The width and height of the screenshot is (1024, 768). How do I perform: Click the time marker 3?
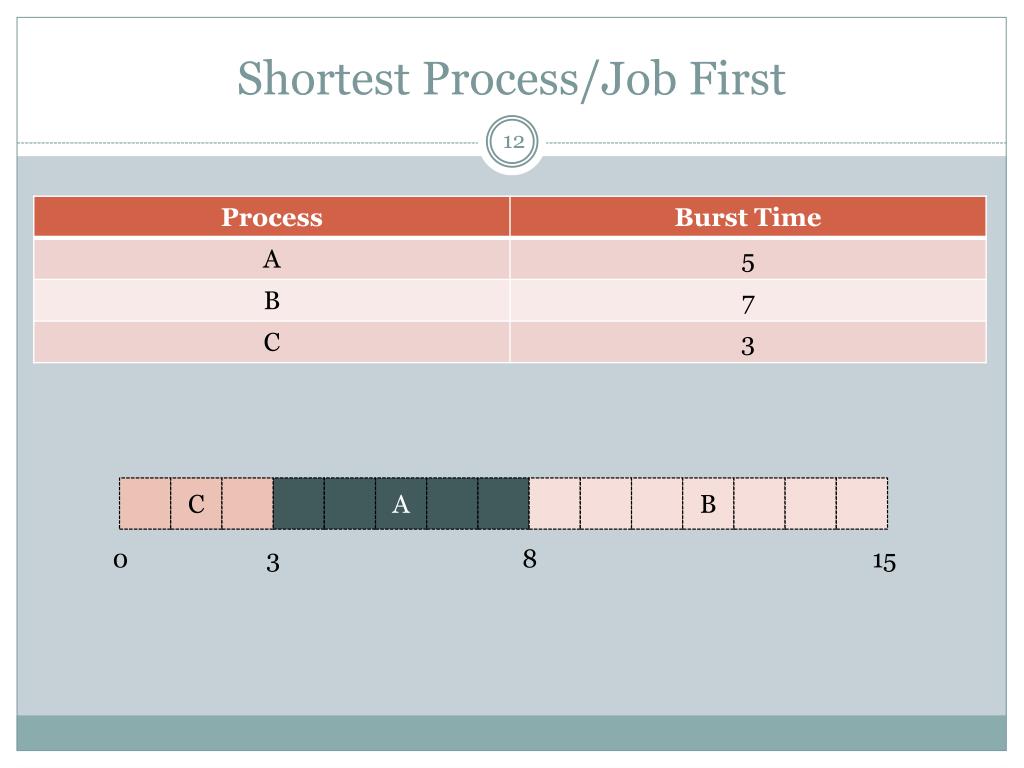click(x=273, y=562)
